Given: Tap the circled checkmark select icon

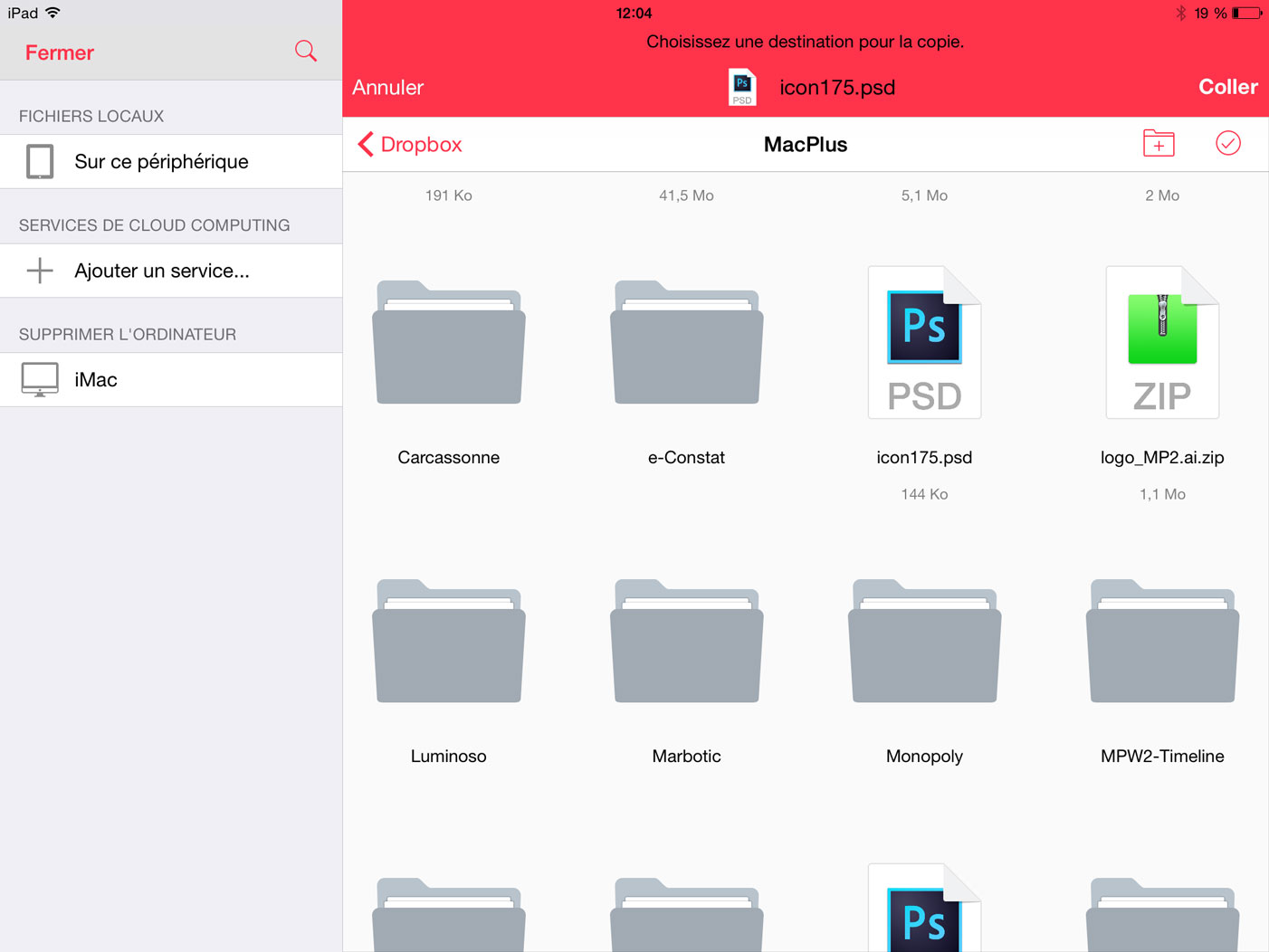Looking at the screenshot, I should (x=1228, y=143).
